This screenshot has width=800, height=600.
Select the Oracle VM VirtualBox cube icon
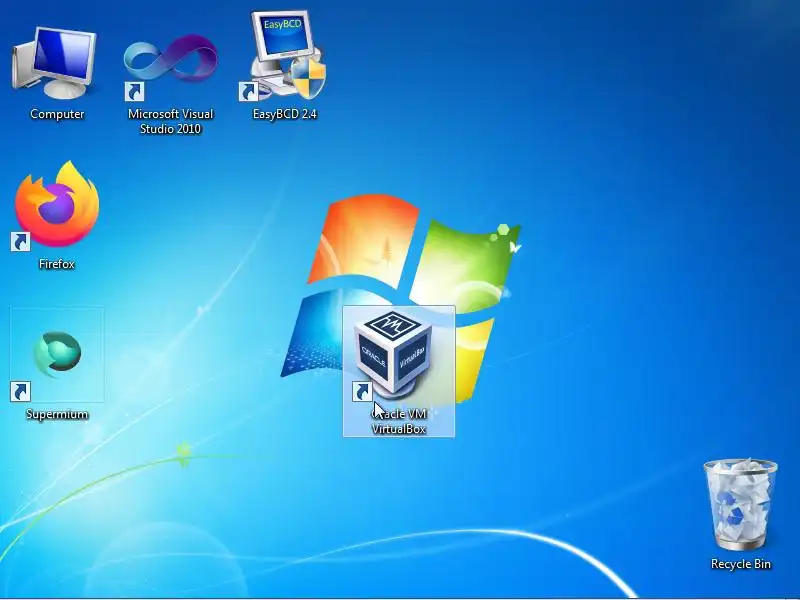[392, 355]
